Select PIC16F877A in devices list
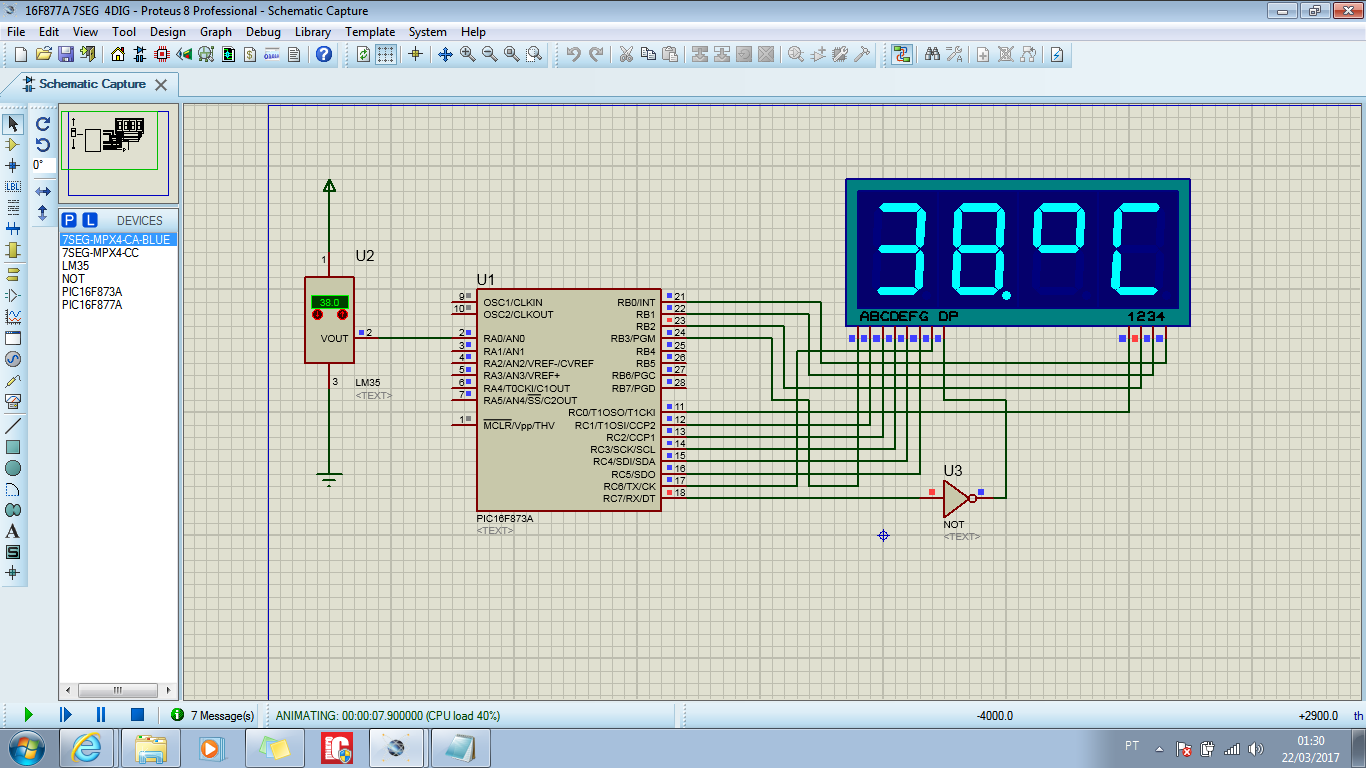 pos(117,305)
